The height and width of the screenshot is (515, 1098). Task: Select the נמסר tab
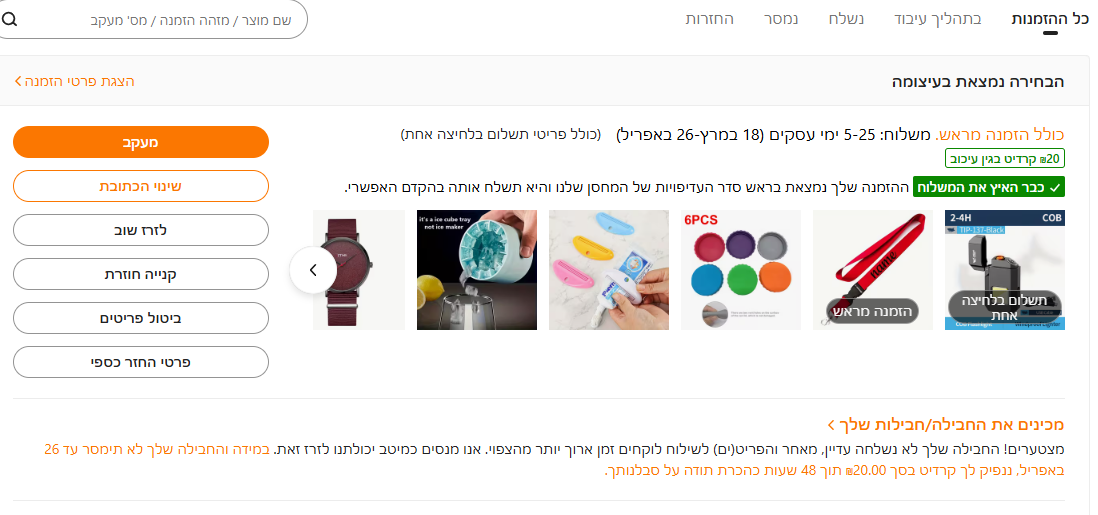coord(781,19)
